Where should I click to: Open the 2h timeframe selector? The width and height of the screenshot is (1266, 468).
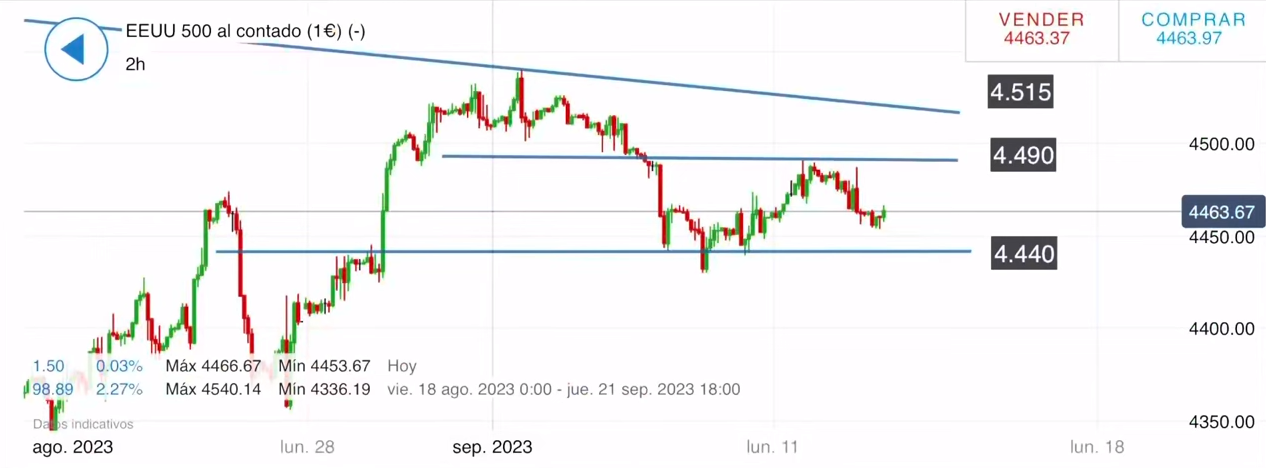[135, 64]
